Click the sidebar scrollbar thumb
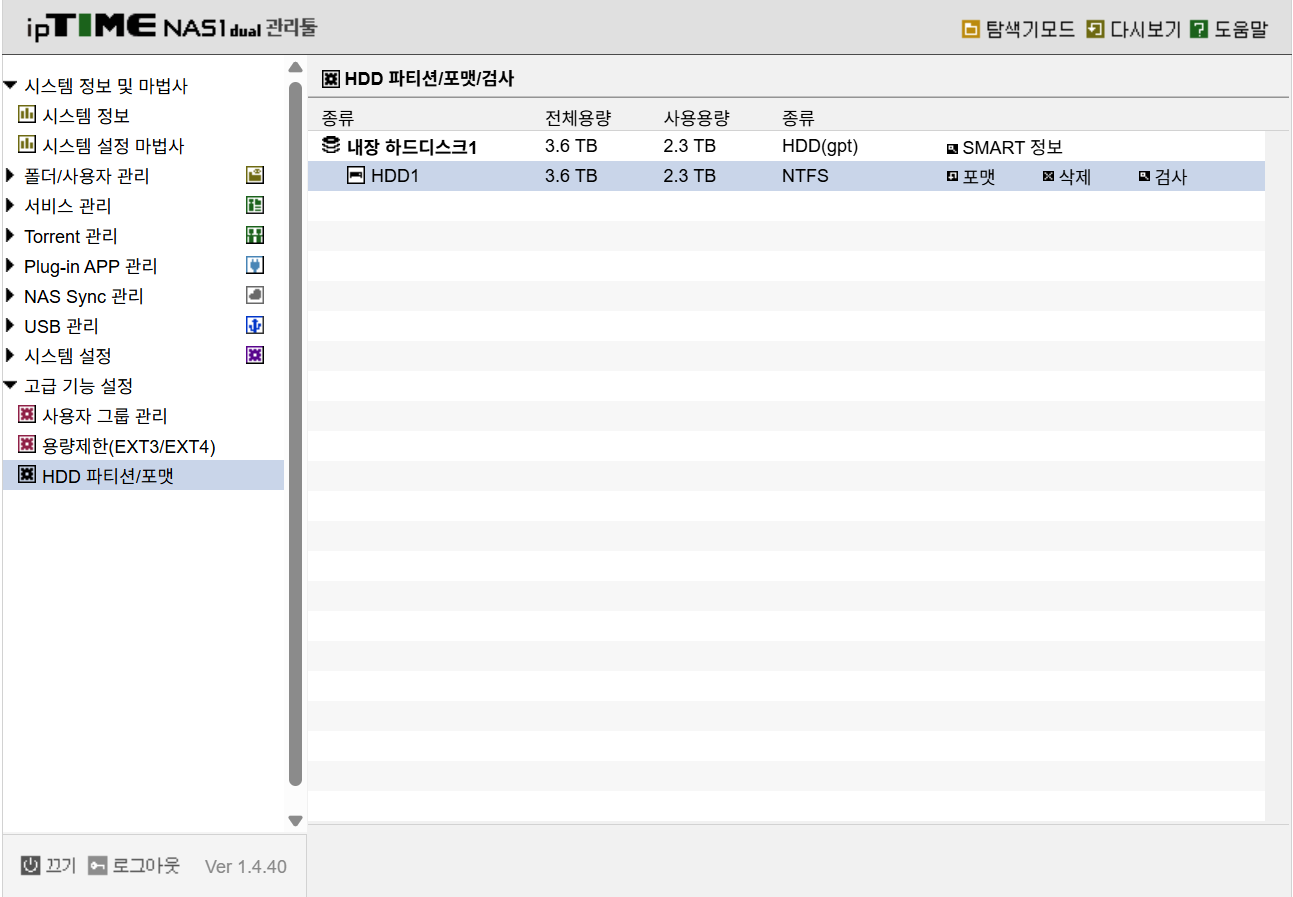1293x897 pixels. (294, 434)
